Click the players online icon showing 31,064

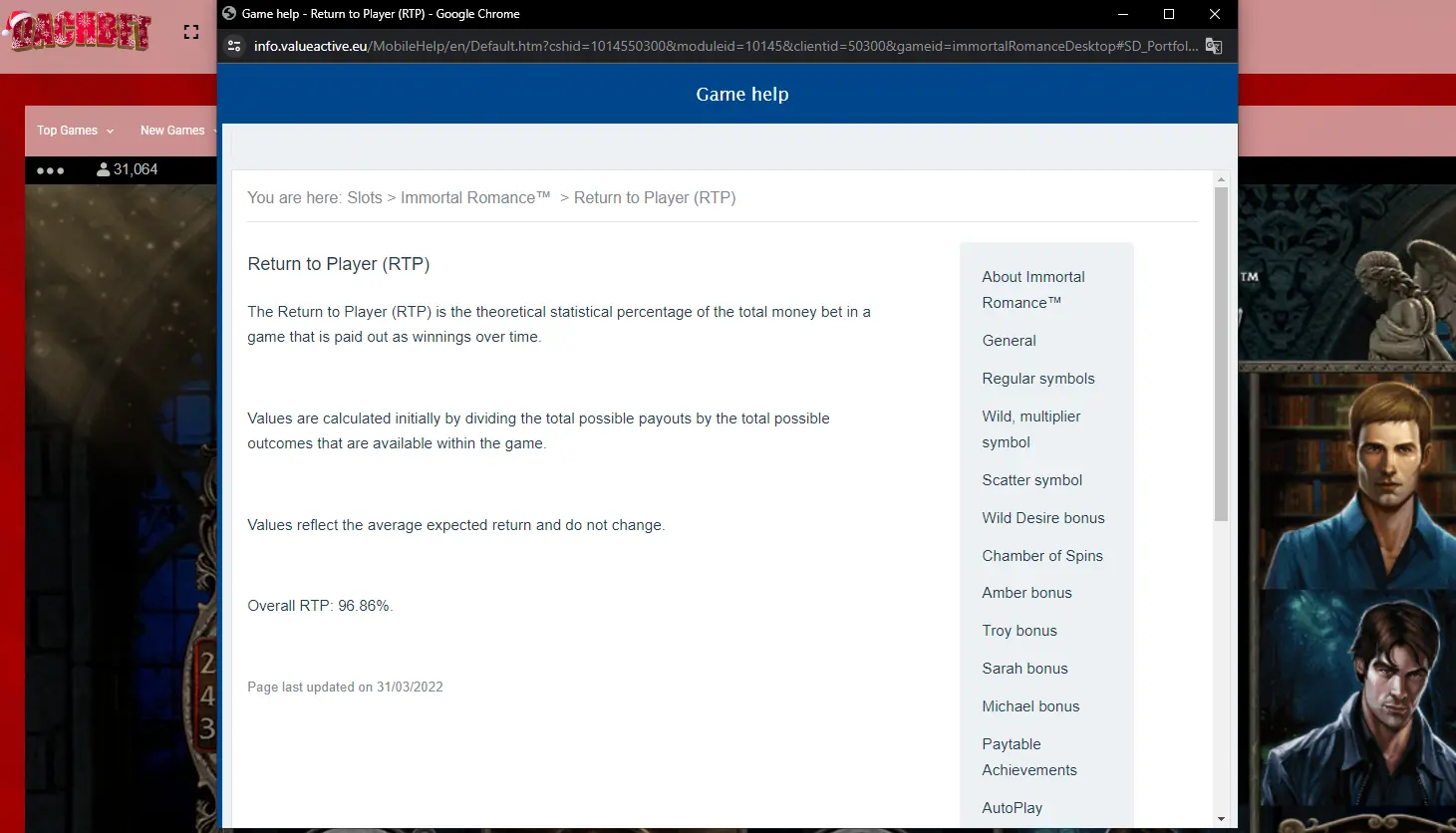click(x=103, y=169)
